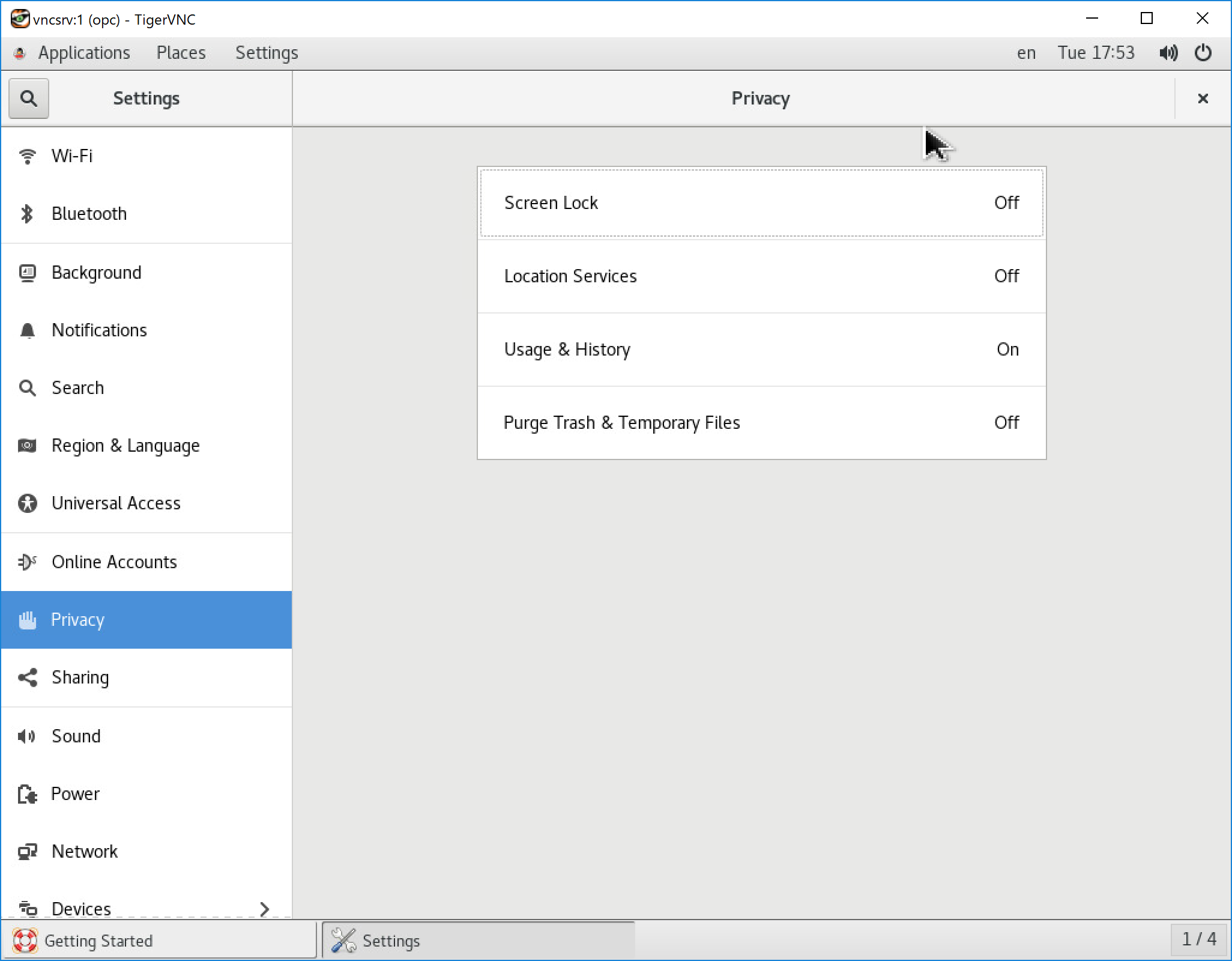The image size is (1232, 961).
Task: Click the en input language indicator
Action: (1026, 53)
